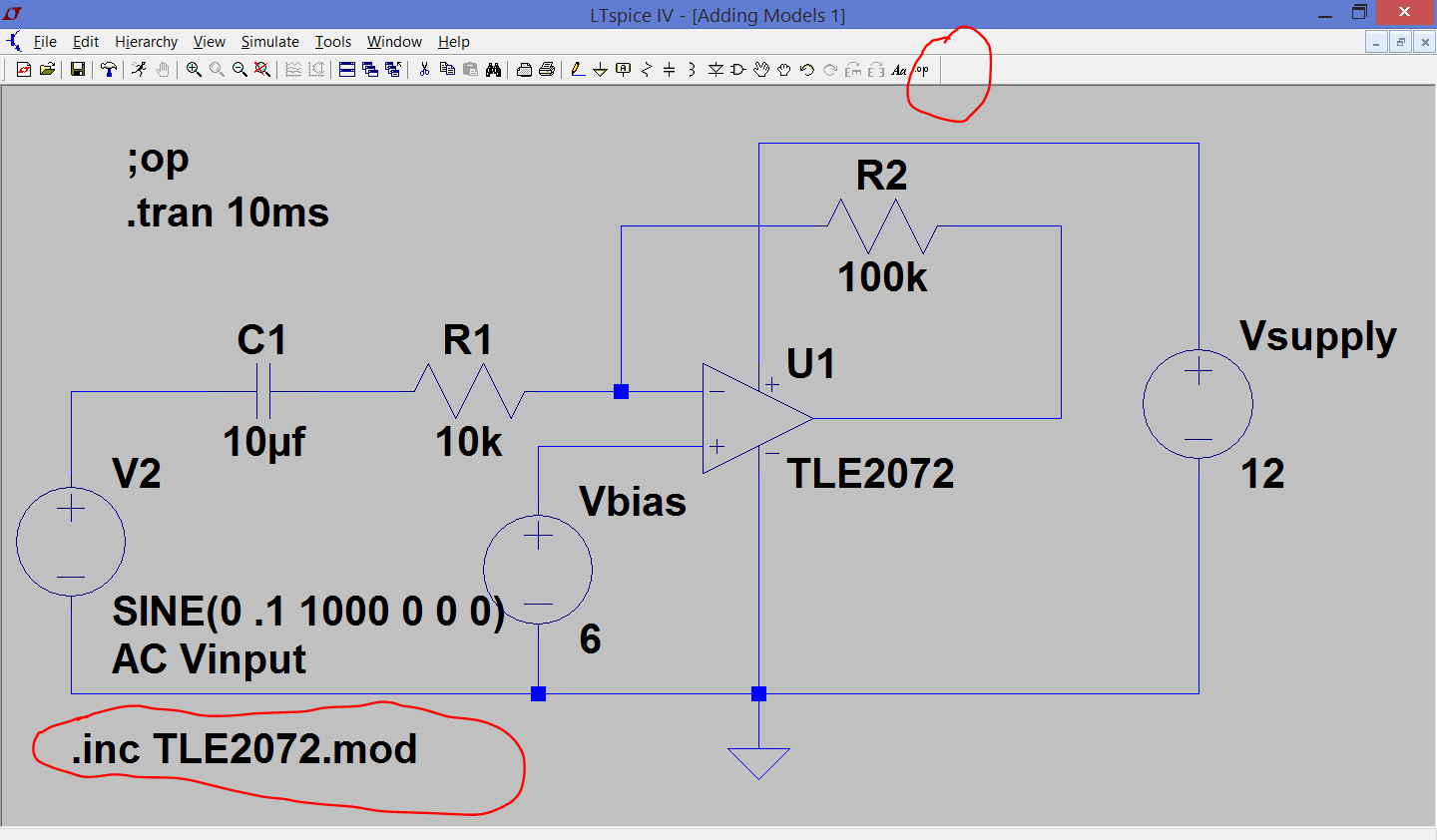This screenshot has height=840, width=1437.
Task: Place a diode from the toolbar
Action: (716, 70)
